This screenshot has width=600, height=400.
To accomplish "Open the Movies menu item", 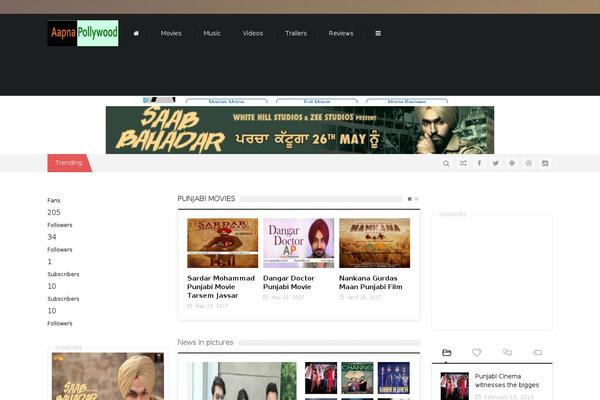I will 171,33.
